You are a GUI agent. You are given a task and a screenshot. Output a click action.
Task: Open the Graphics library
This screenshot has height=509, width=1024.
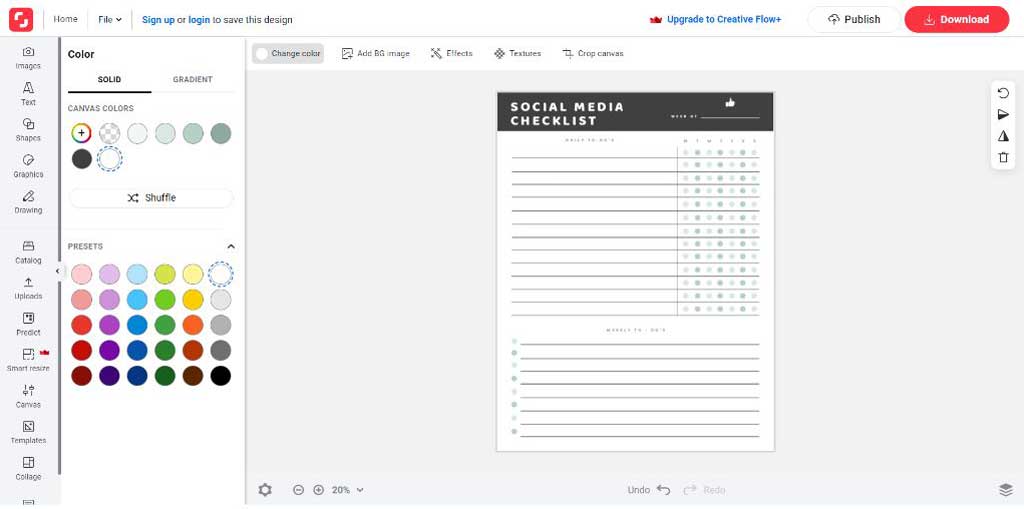(28, 165)
